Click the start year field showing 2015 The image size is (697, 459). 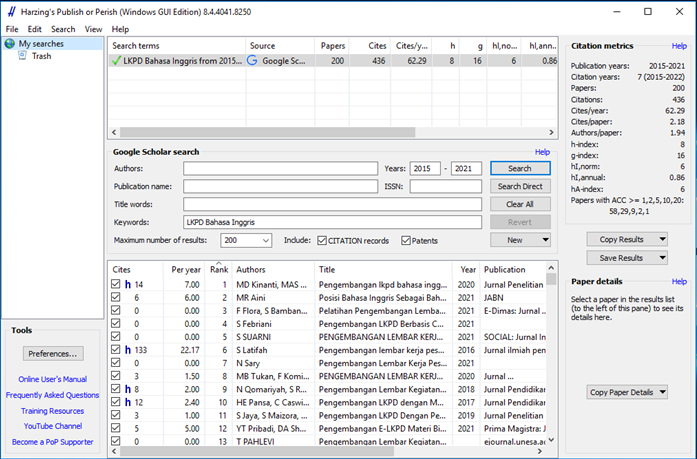425,168
